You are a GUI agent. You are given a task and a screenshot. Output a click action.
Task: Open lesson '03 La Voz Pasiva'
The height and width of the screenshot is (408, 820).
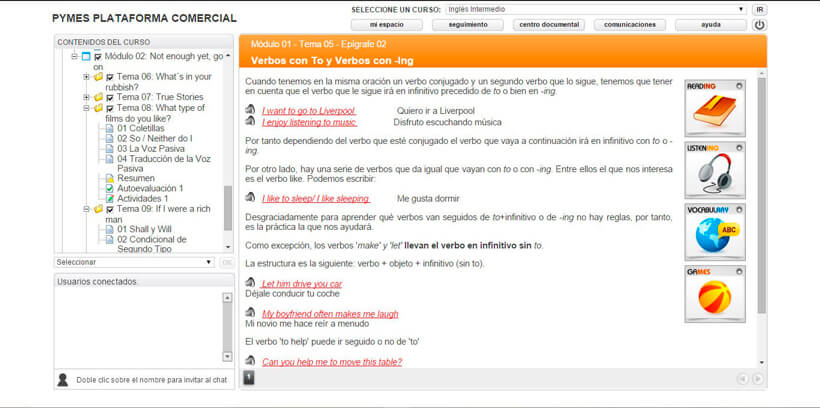click(151, 149)
